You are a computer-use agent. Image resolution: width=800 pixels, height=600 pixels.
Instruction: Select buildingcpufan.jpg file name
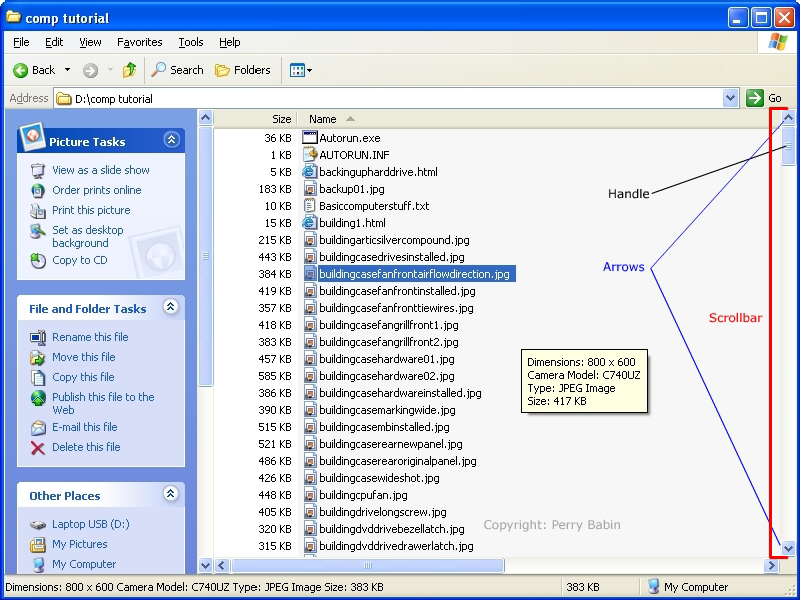363,495
